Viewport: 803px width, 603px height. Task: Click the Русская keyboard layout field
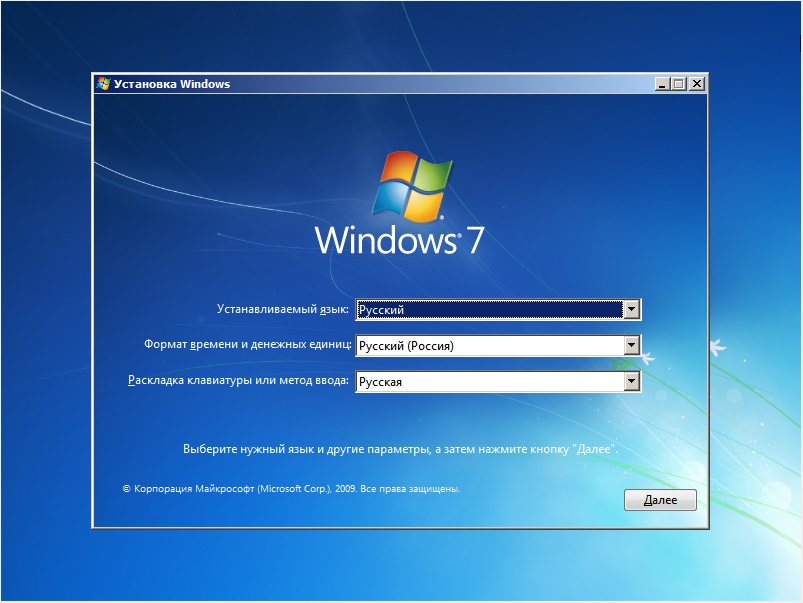coord(488,381)
